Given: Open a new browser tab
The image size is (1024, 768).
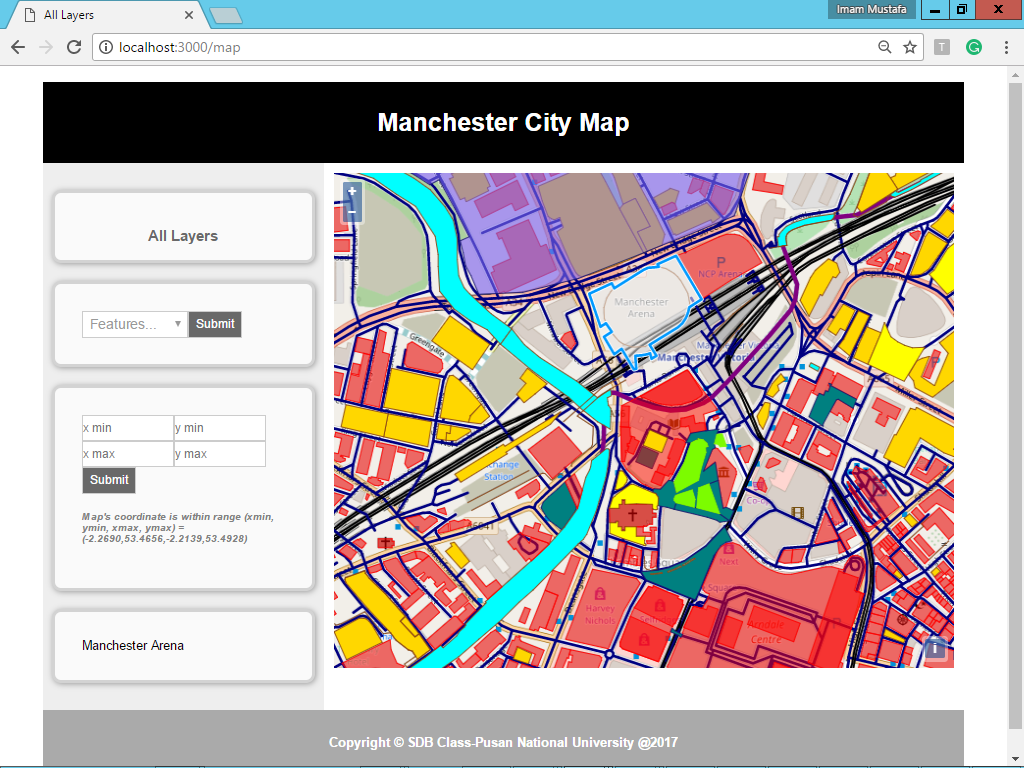Looking at the screenshot, I should [227, 16].
